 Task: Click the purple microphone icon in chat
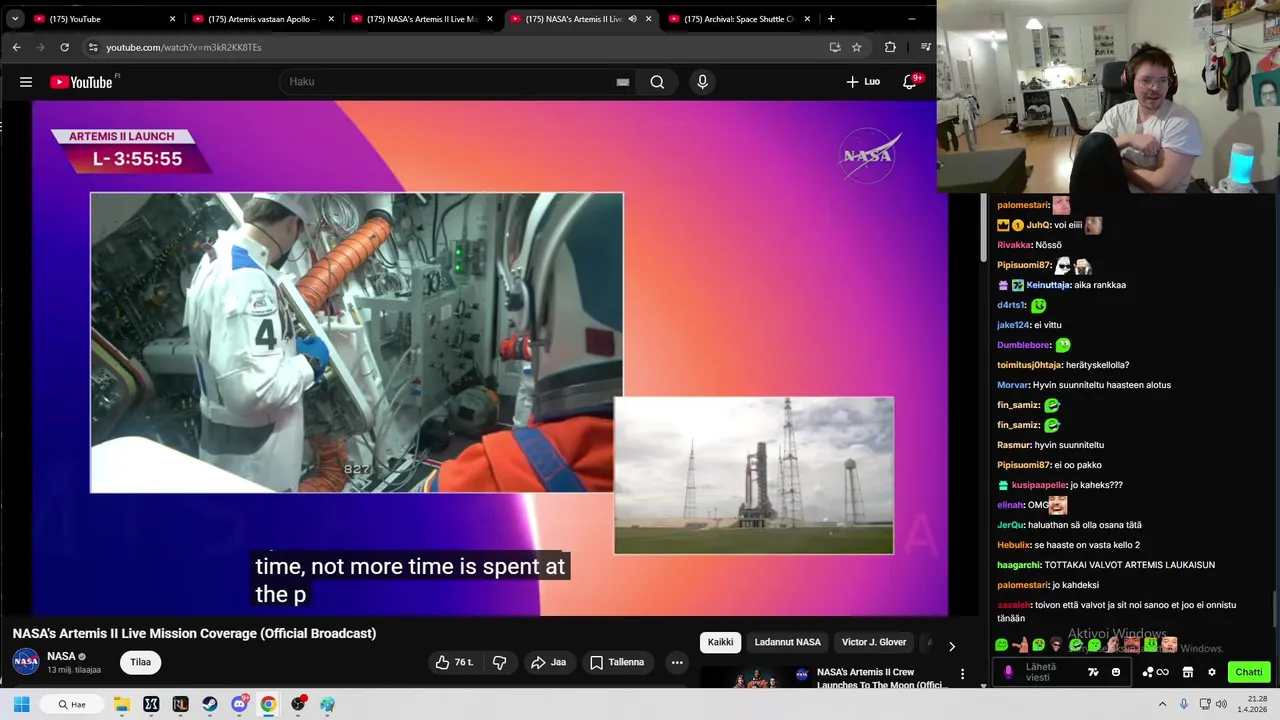click(x=1008, y=672)
